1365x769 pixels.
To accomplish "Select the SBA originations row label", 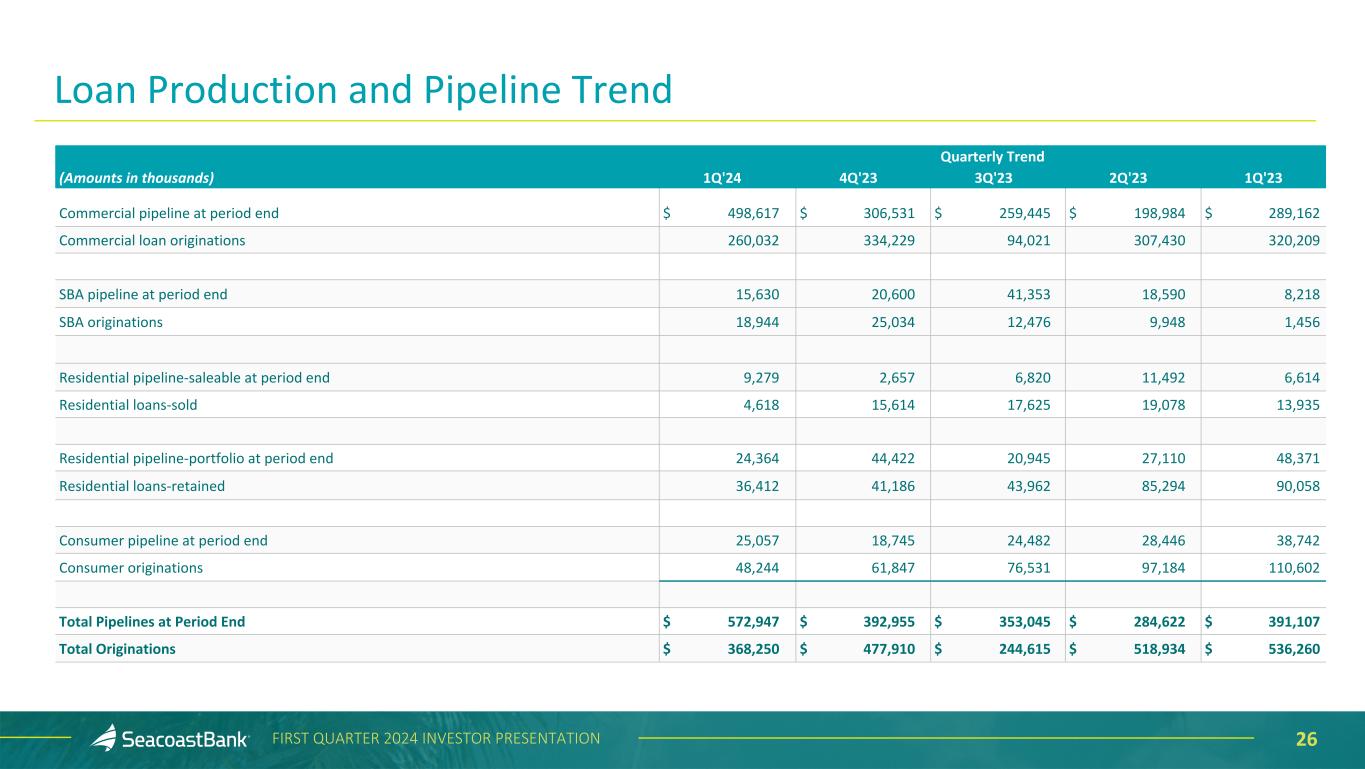I will pyautogui.click(x=111, y=323).
